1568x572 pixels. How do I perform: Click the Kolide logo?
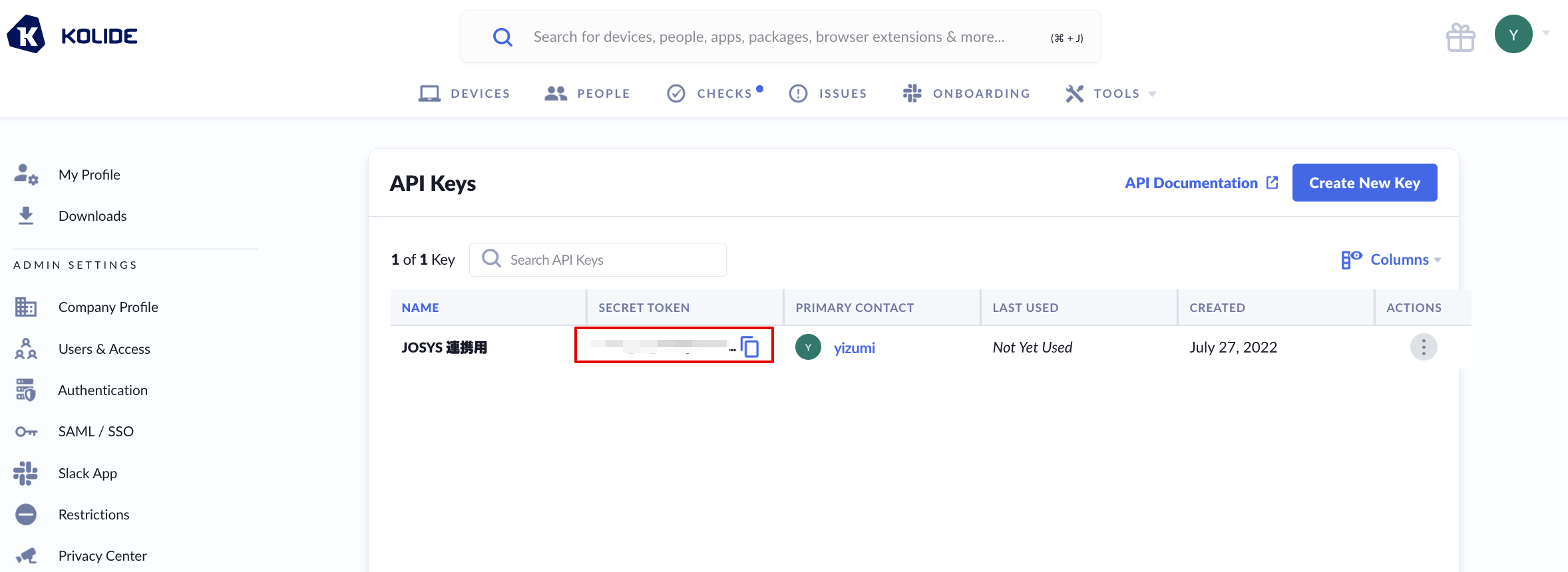coord(72,35)
